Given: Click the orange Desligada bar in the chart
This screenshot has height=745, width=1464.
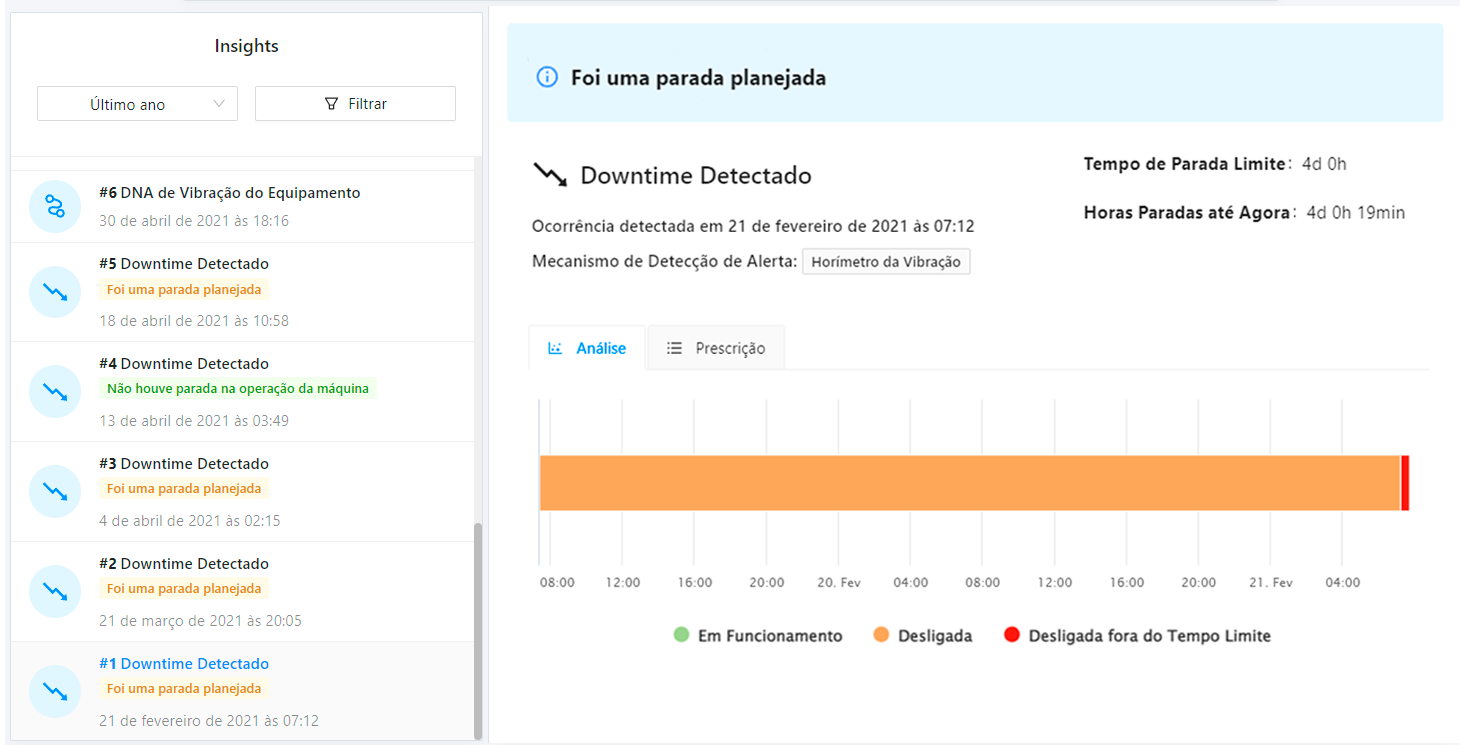Looking at the screenshot, I should point(970,483).
